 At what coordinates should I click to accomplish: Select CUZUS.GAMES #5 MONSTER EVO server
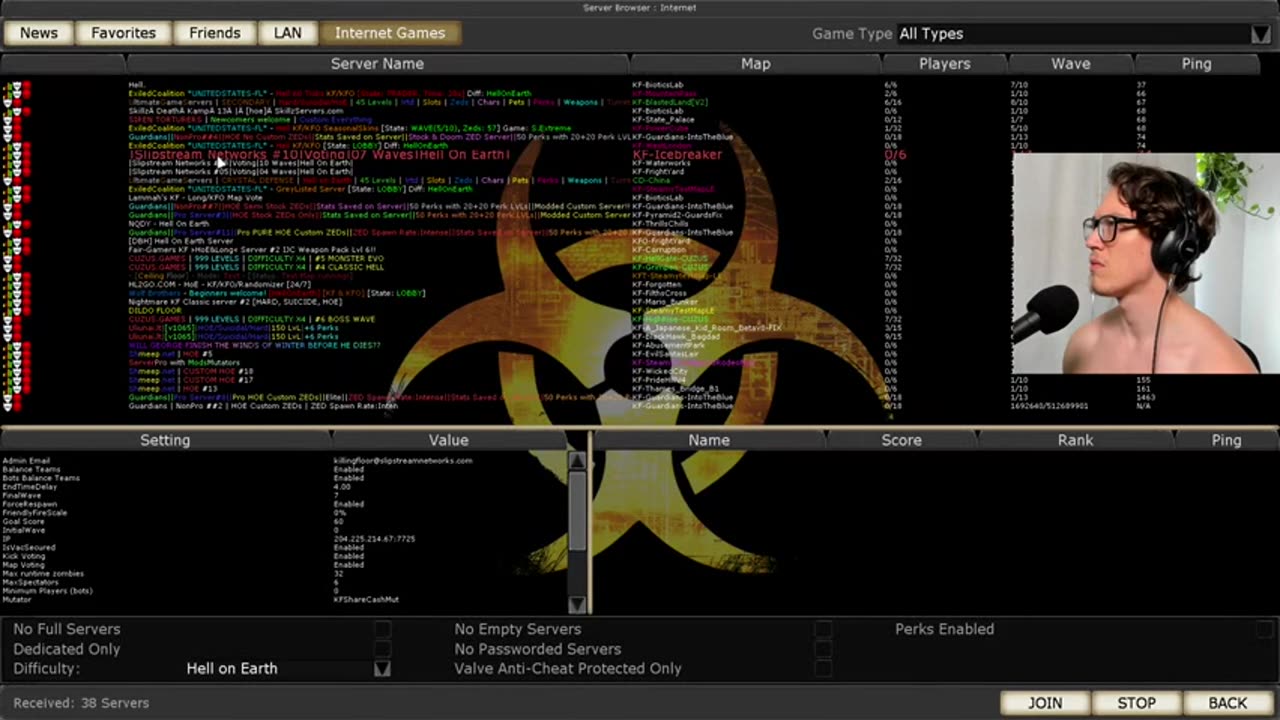[256, 258]
